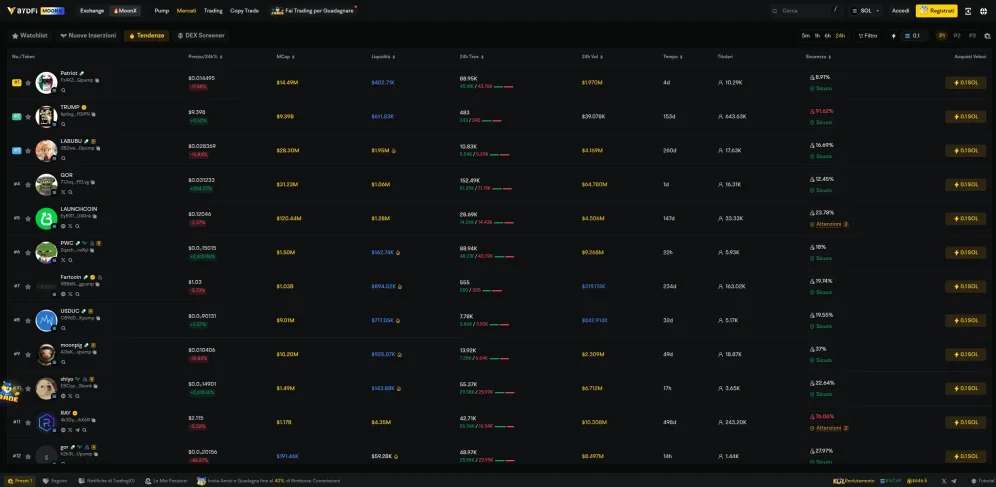
Task: Sort by MCap column header
Action: pyautogui.click(x=283, y=56)
